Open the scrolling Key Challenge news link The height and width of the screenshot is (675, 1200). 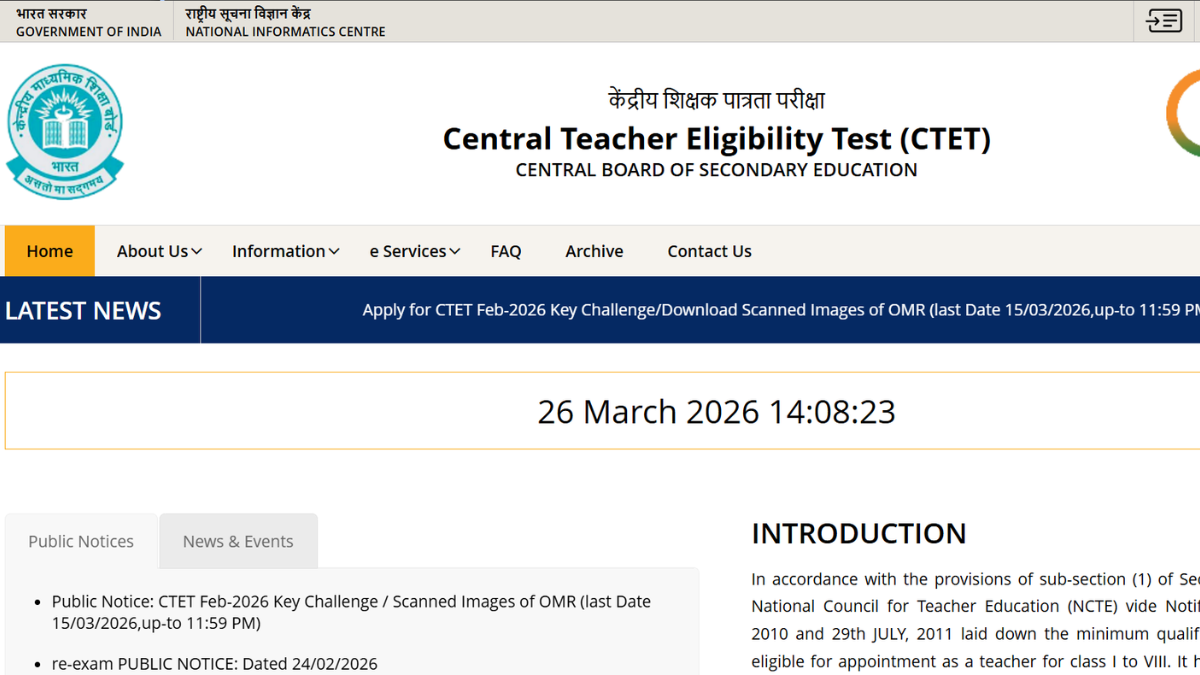click(x=780, y=310)
